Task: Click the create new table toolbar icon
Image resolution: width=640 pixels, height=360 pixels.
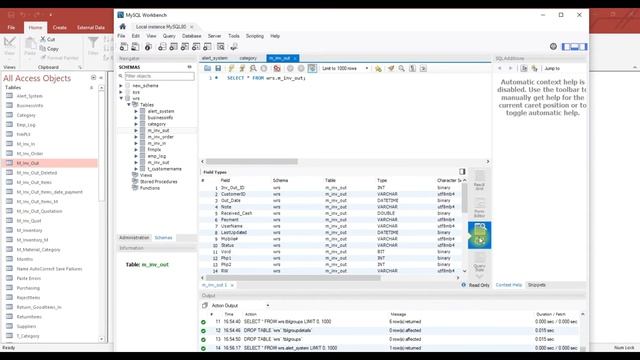Action: coord(173,47)
